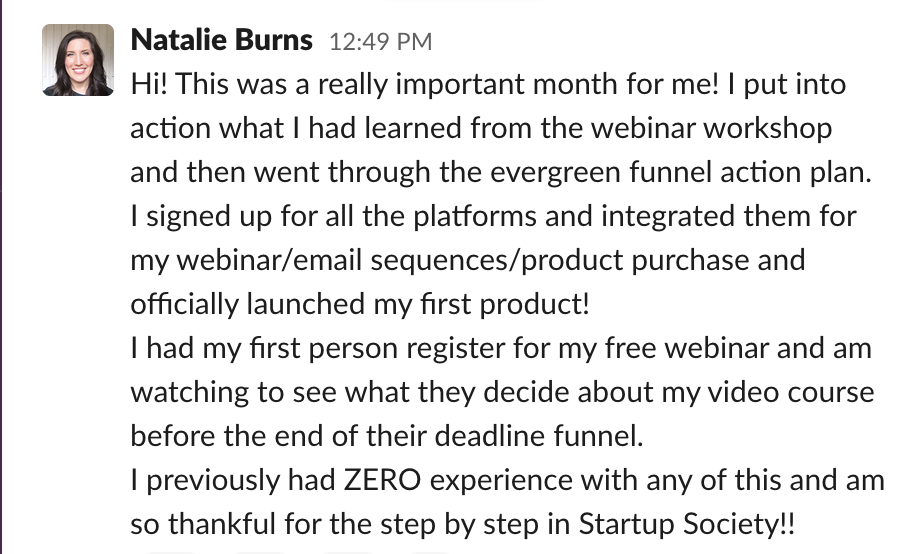The height and width of the screenshot is (554, 914).
Task: Click the words "Startup Society!!"
Action: point(687,524)
